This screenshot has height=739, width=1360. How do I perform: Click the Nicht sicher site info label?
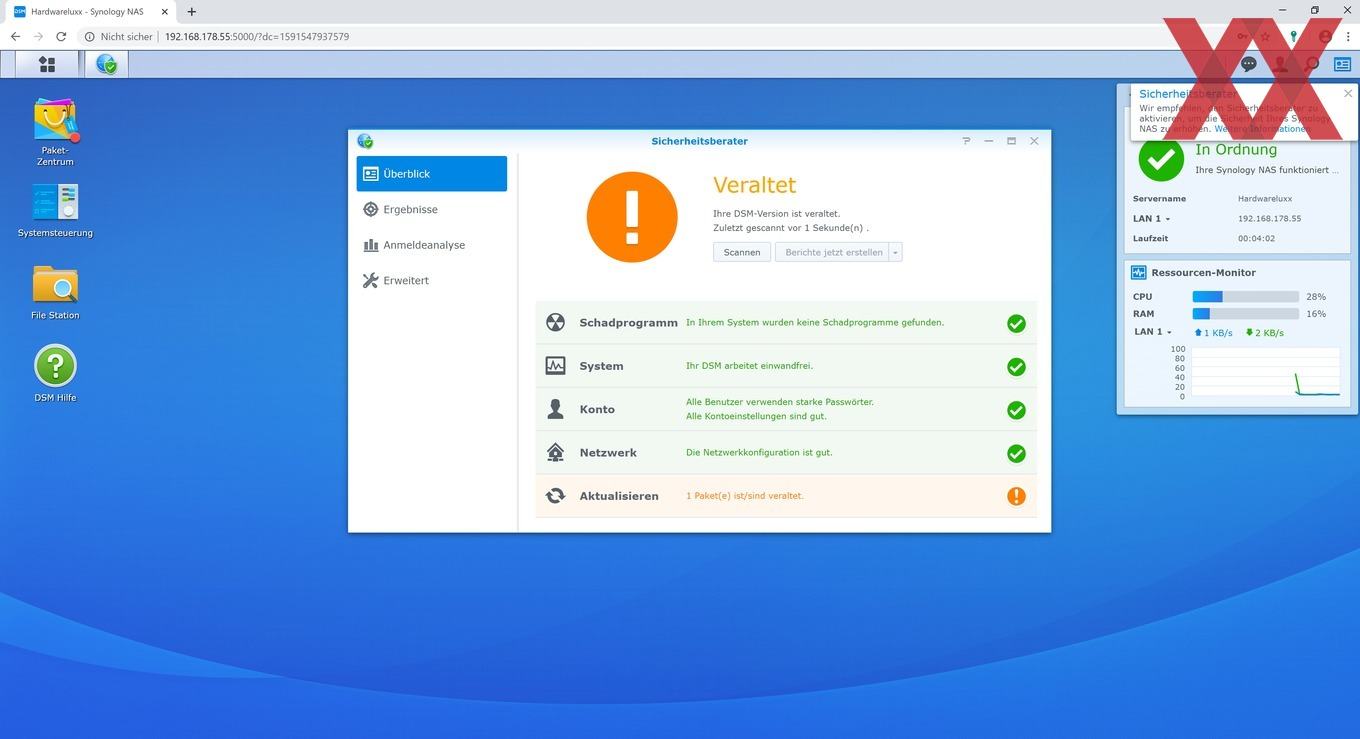point(119,36)
